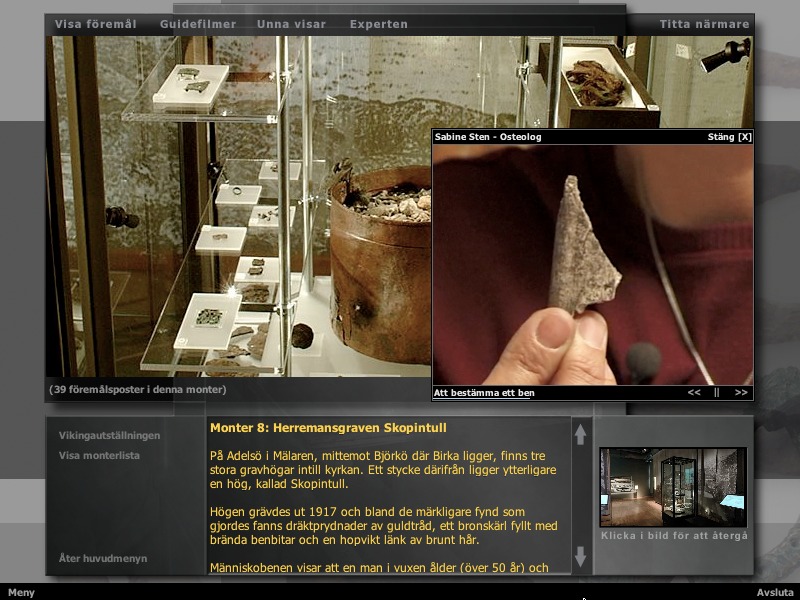Select the Unna visar menu item
This screenshot has height=600, width=800.
[291, 24]
